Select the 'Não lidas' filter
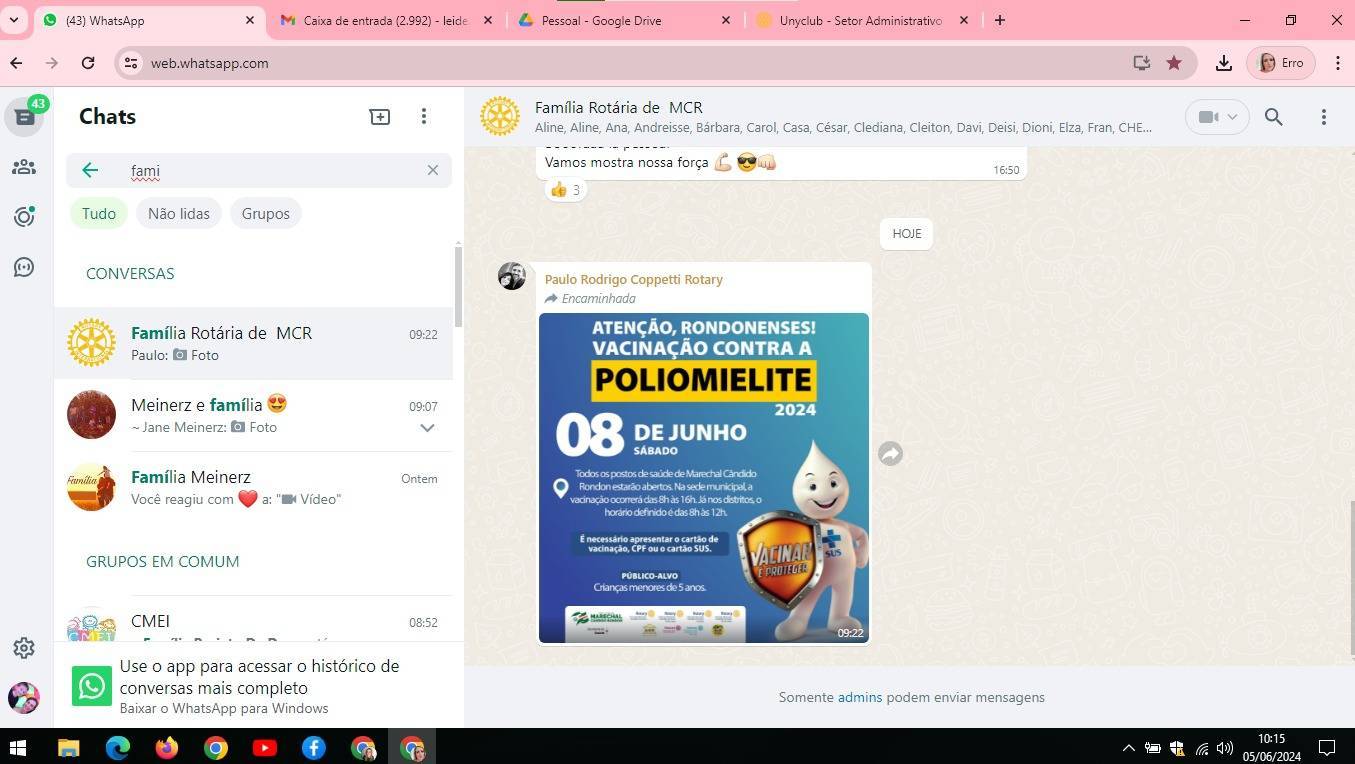 (179, 213)
